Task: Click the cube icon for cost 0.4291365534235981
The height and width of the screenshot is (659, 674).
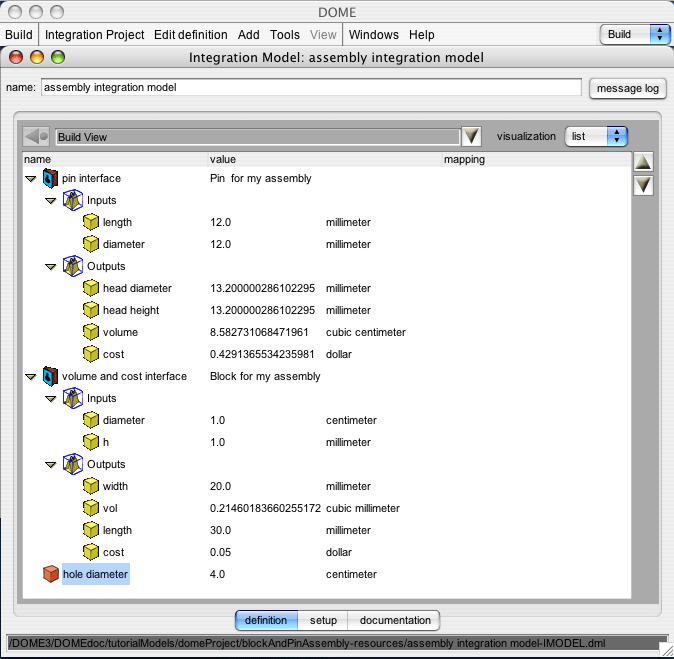Action: point(91,354)
